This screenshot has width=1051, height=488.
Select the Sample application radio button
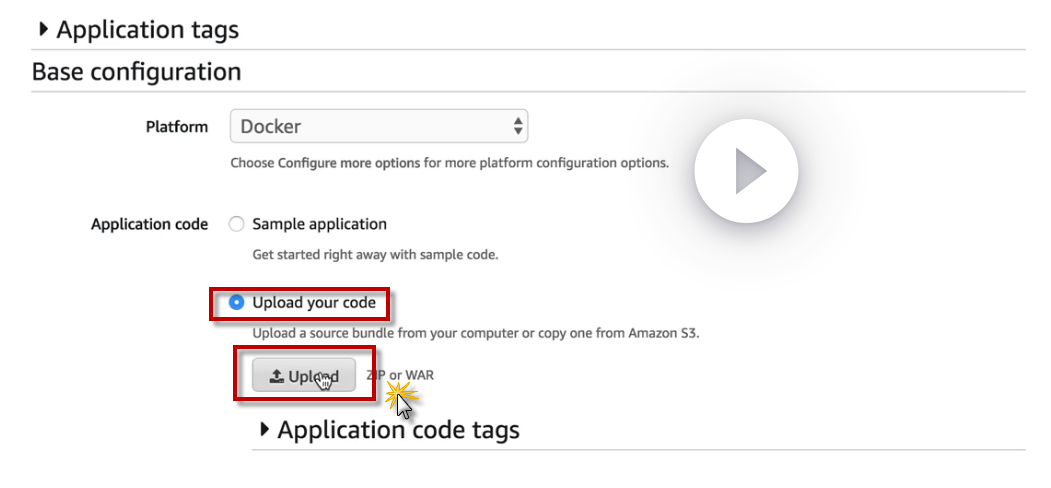(x=237, y=224)
